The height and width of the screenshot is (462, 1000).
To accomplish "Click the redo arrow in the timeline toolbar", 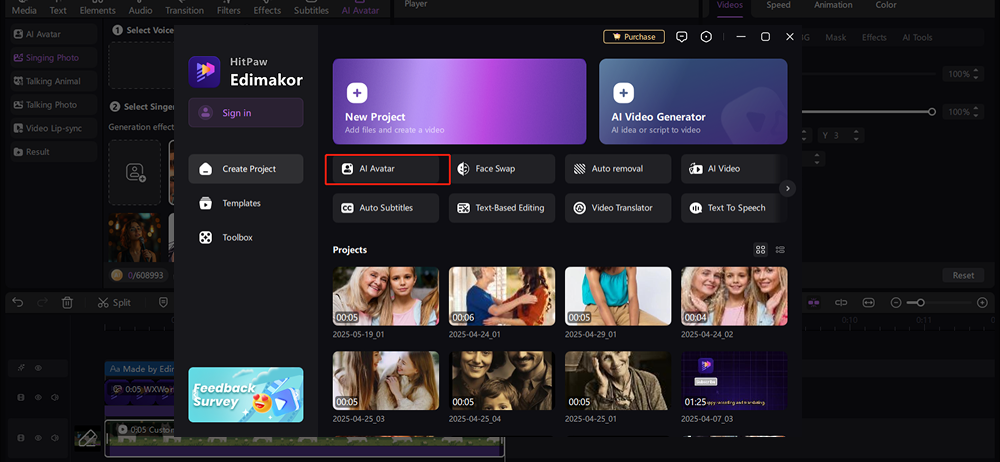I will [42, 302].
